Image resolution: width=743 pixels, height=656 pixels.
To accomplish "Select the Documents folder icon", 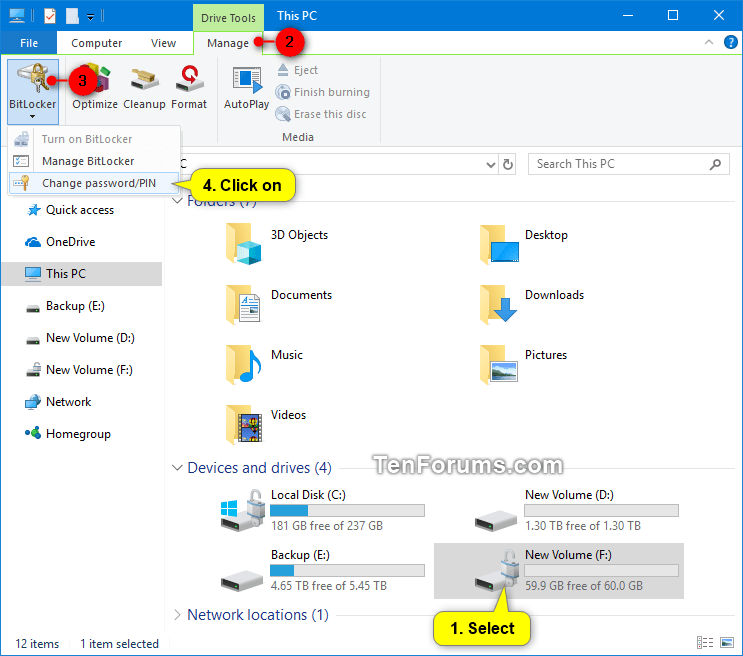I will pyautogui.click(x=244, y=304).
